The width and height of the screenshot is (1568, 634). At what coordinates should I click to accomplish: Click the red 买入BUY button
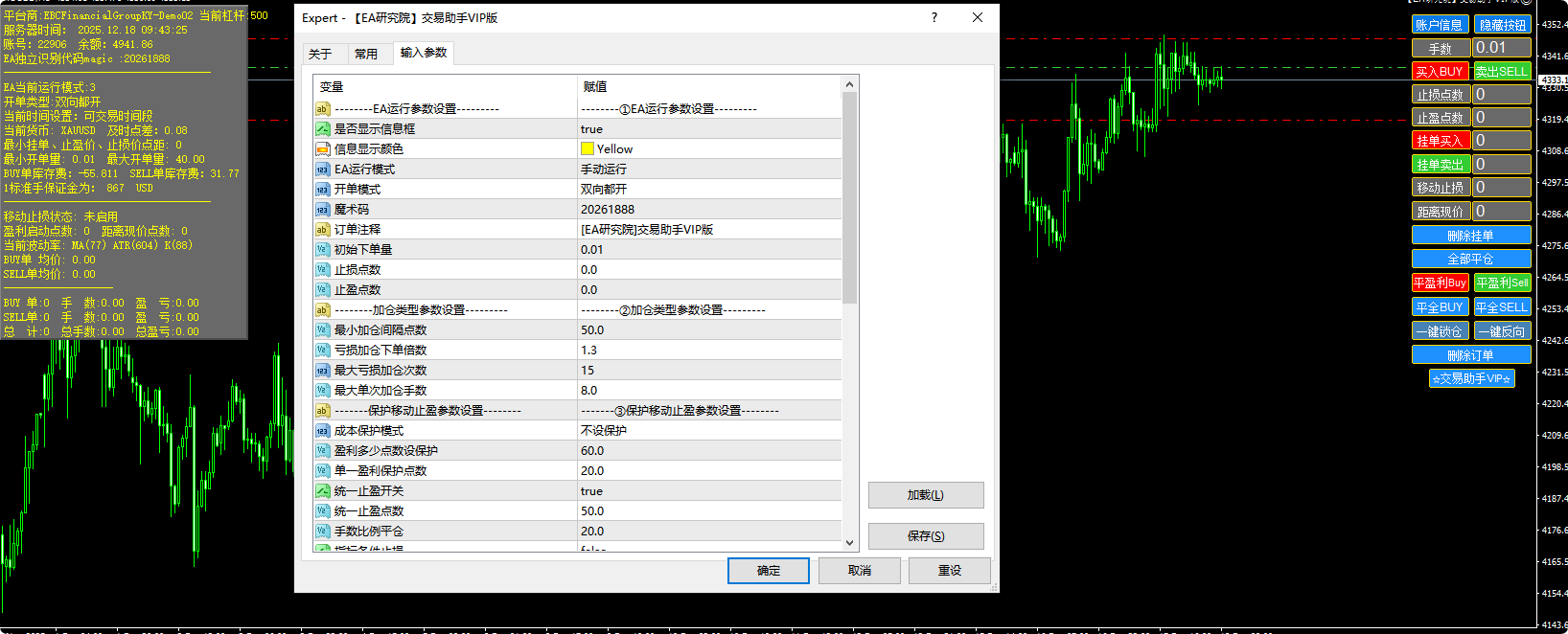(x=1440, y=72)
